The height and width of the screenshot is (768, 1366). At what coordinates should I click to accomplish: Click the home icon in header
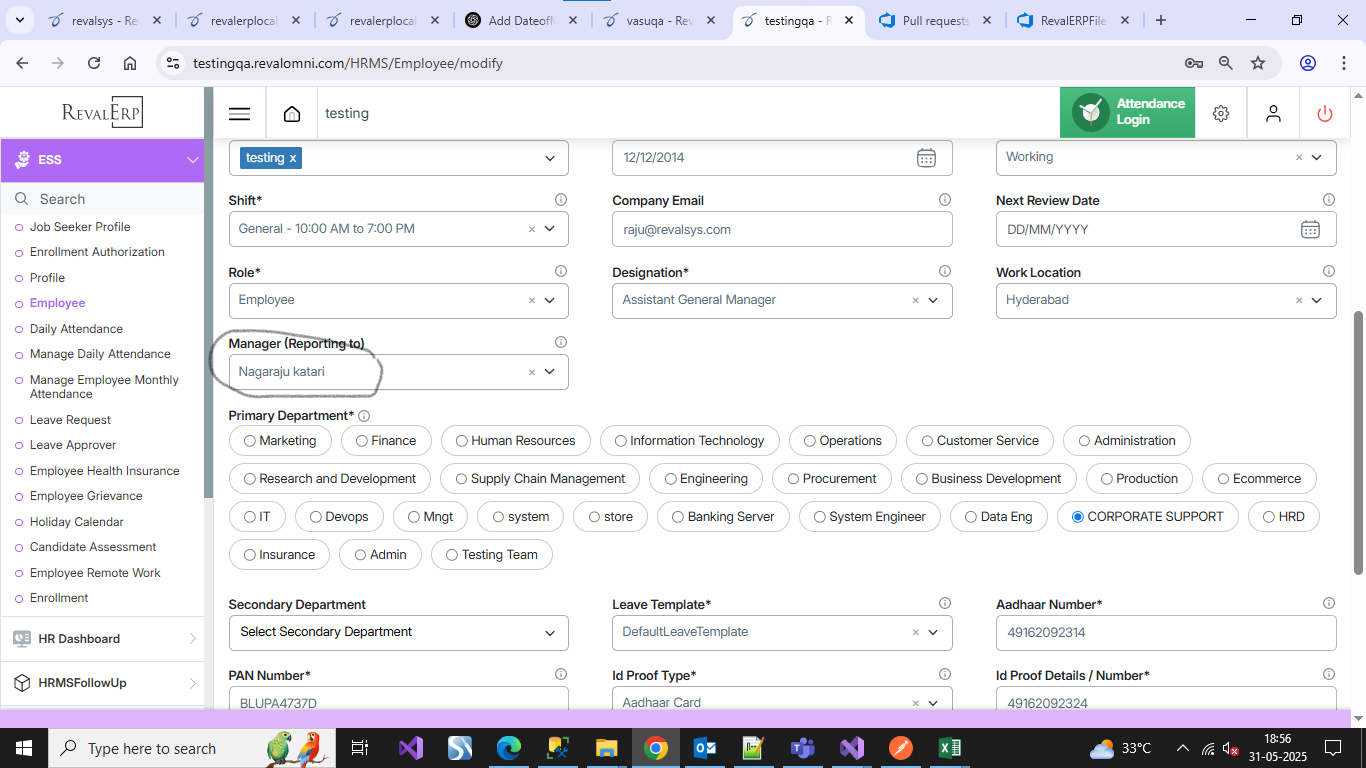[292, 114]
